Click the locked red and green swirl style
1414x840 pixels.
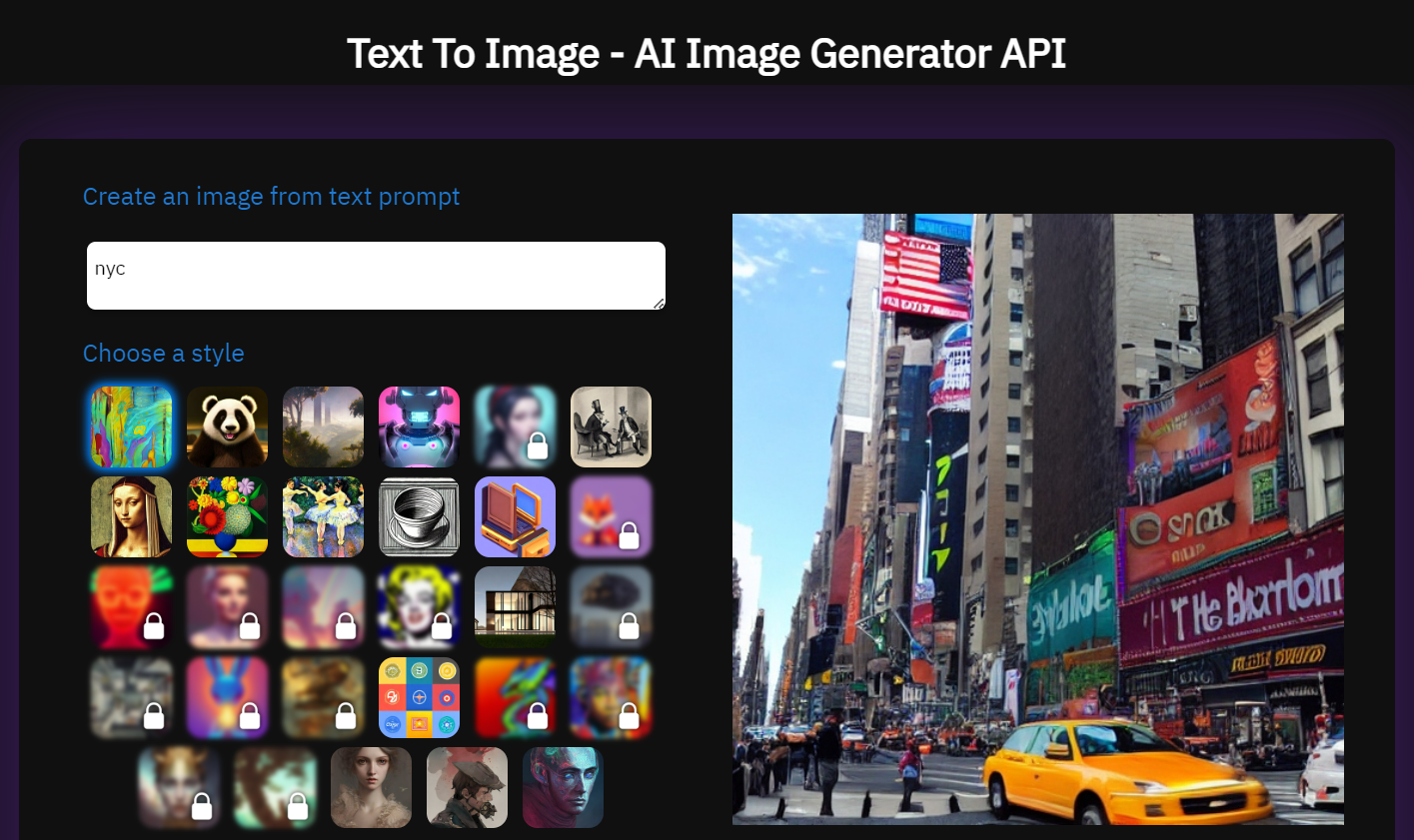(x=515, y=697)
